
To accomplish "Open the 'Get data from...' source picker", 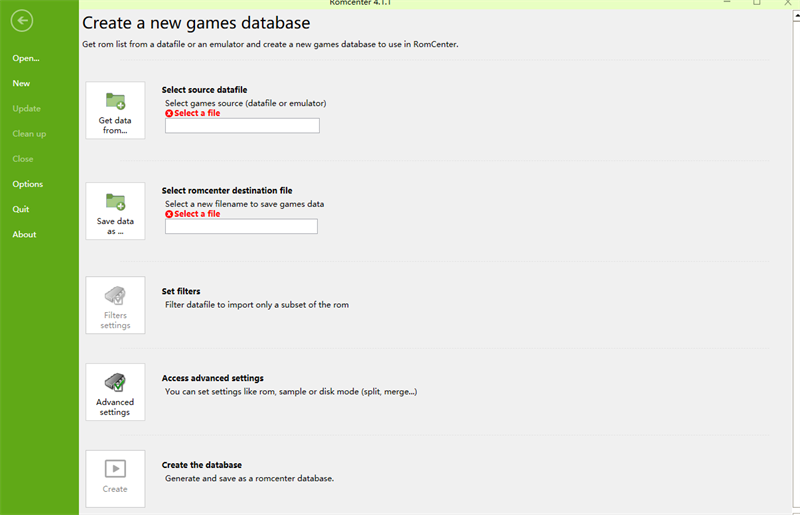I will (x=115, y=110).
